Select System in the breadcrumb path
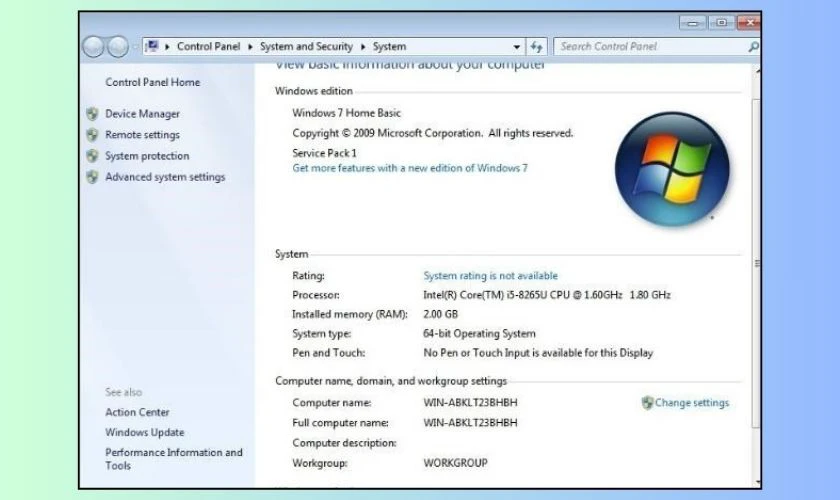The image size is (840, 500). click(x=389, y=47)
